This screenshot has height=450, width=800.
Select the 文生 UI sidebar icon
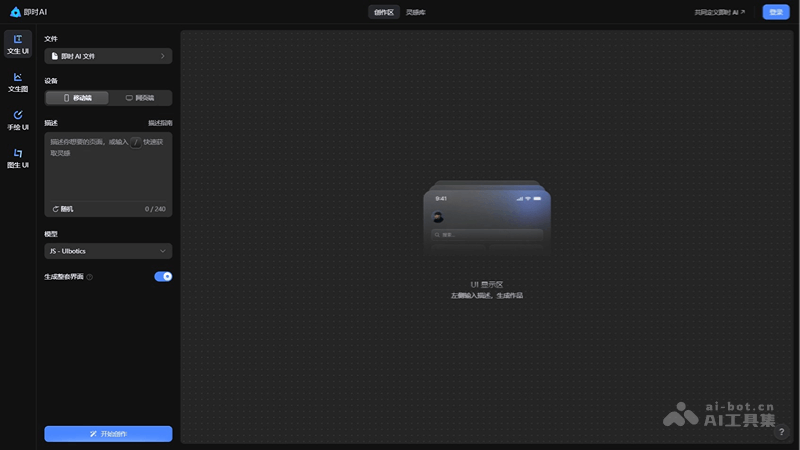tap(18, 40)
